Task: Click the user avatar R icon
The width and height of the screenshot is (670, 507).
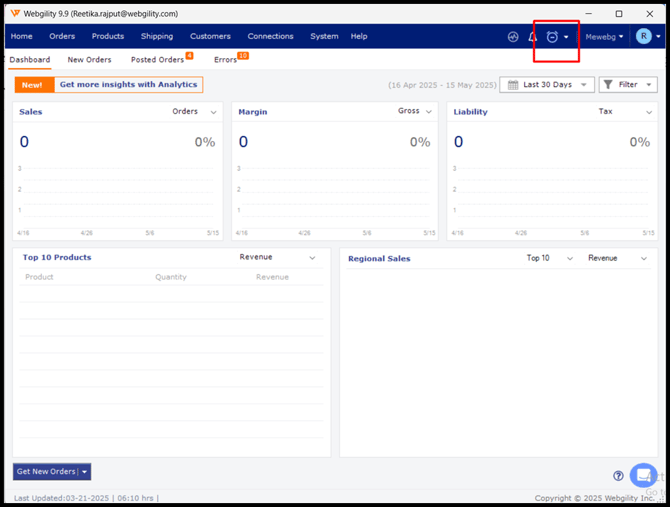Action: tap(644, 36)
